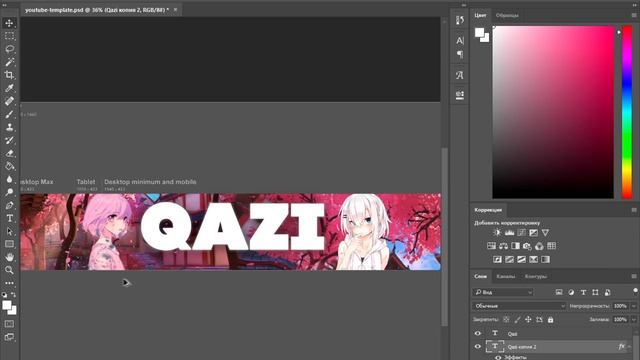Add a Hue/Saturation adjustment

[x=491, y=246]
